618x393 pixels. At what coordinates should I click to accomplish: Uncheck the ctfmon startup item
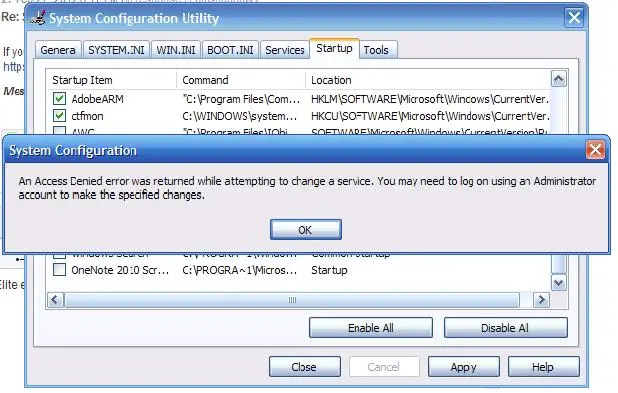[60, 116]
